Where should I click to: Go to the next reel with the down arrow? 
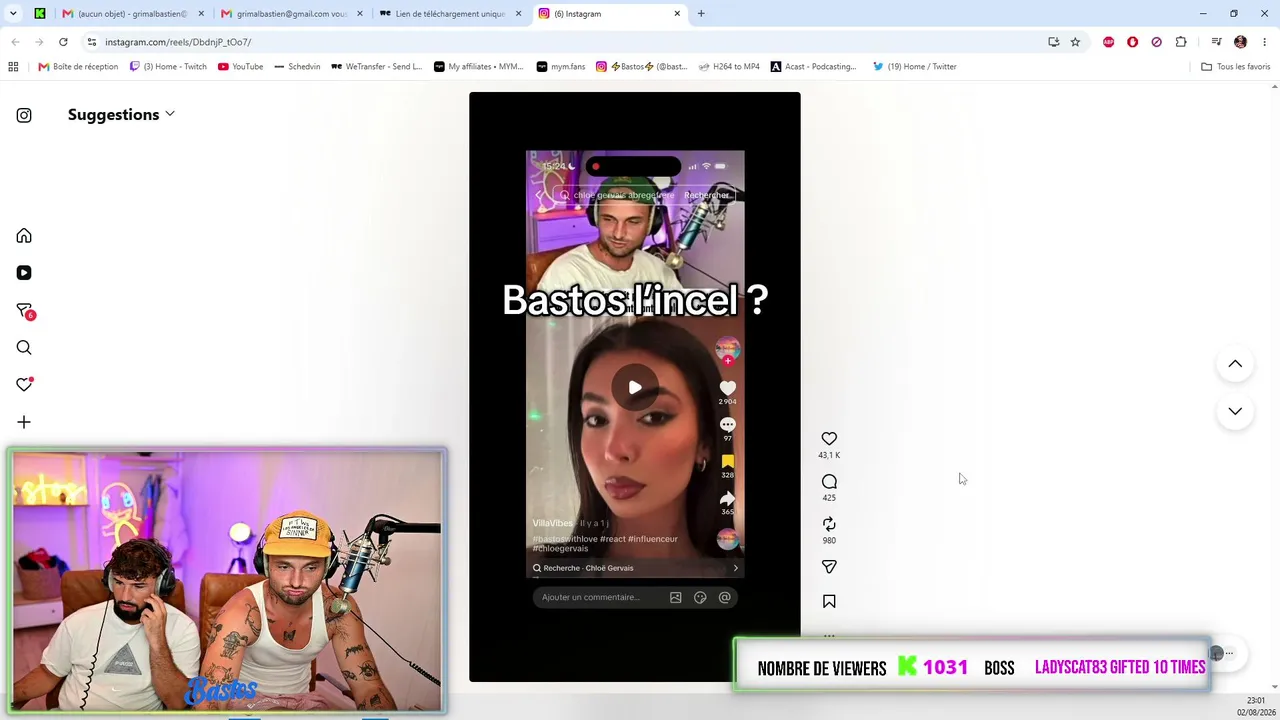(x=1235, y=411)
